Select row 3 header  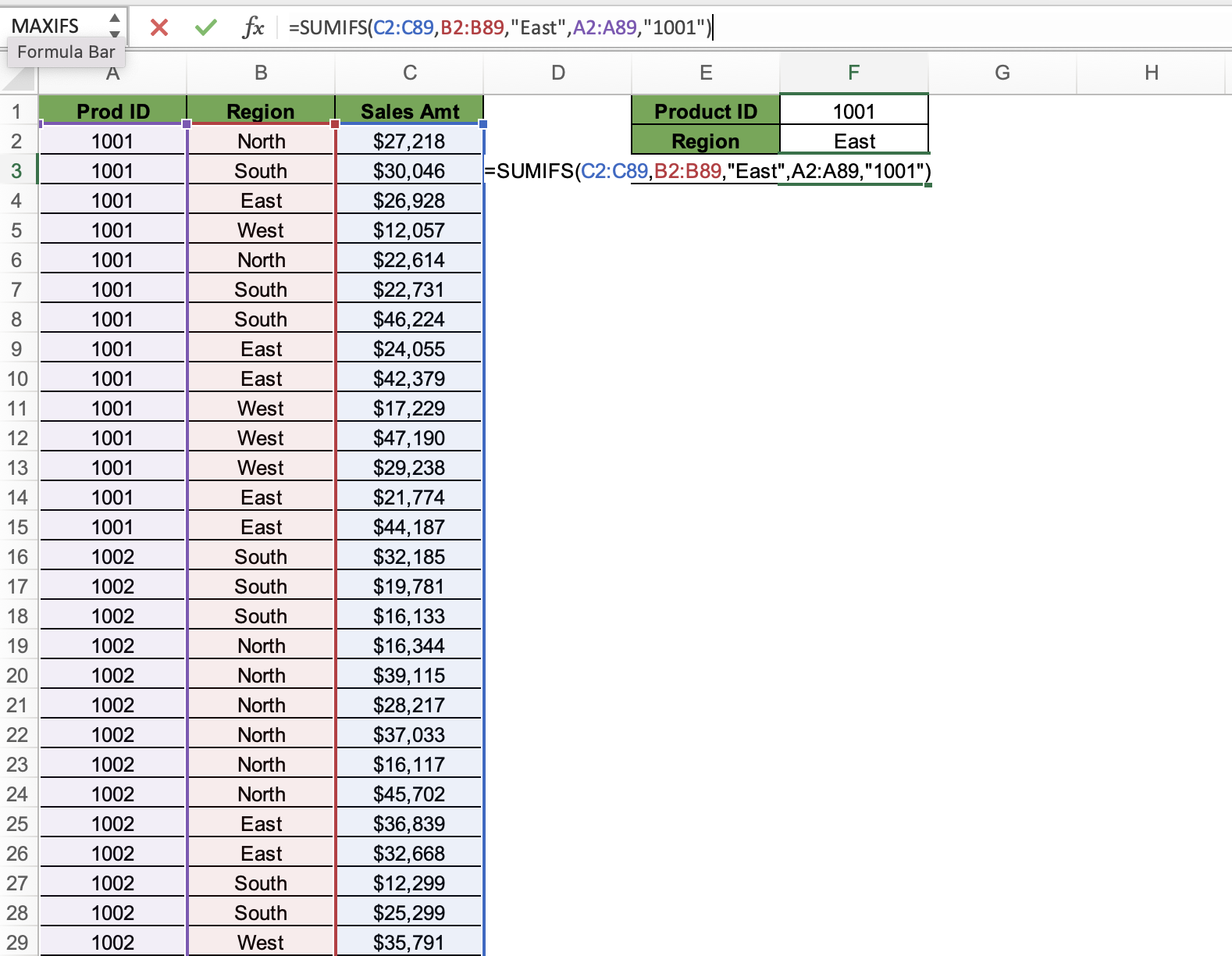[x=17, y=171]
